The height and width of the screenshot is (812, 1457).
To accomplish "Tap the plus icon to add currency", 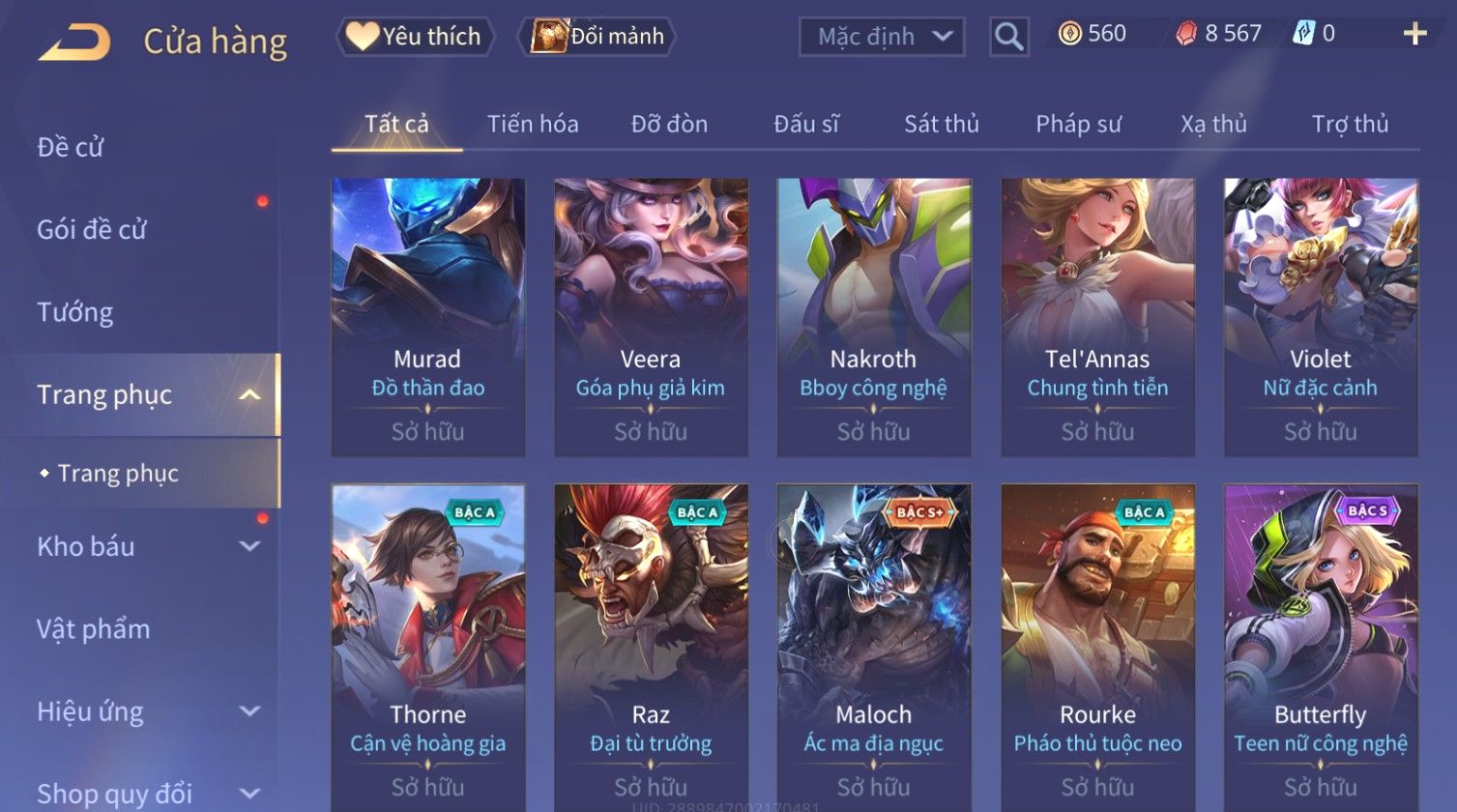I will coord(1414,35).
